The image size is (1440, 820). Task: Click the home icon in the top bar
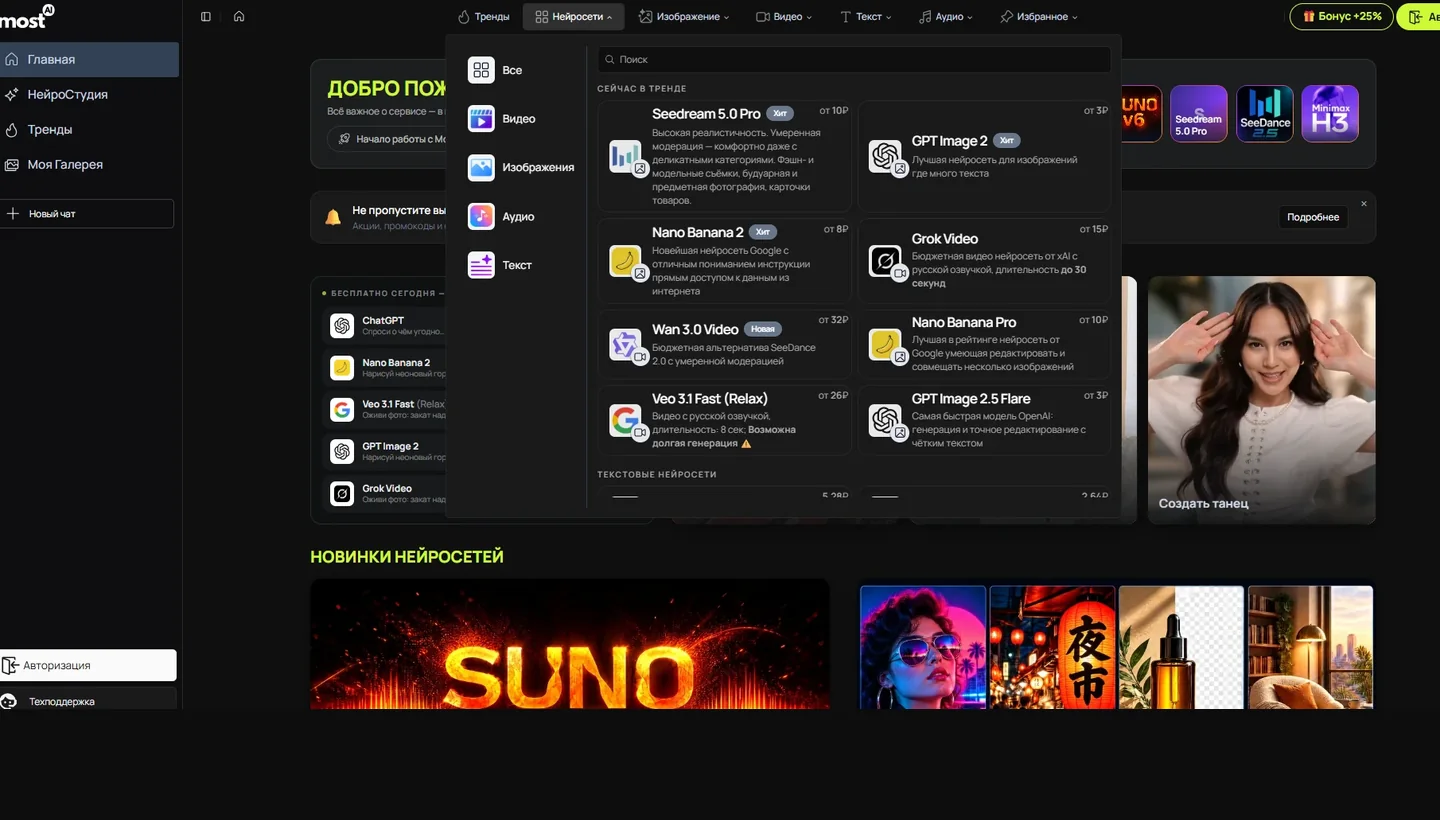[x=239, y=17]
